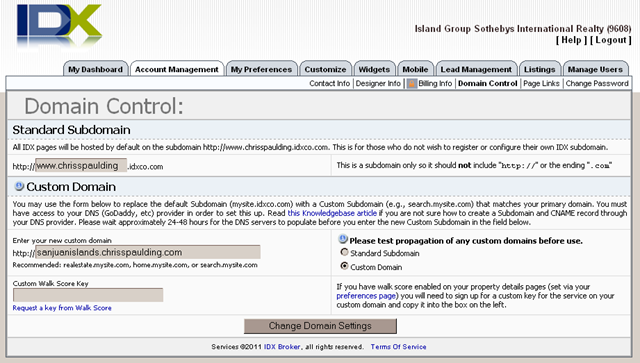Viewport: 640px width, 363px height.
Task: Open the My Dashboard tab
Action: coord(96,69)
